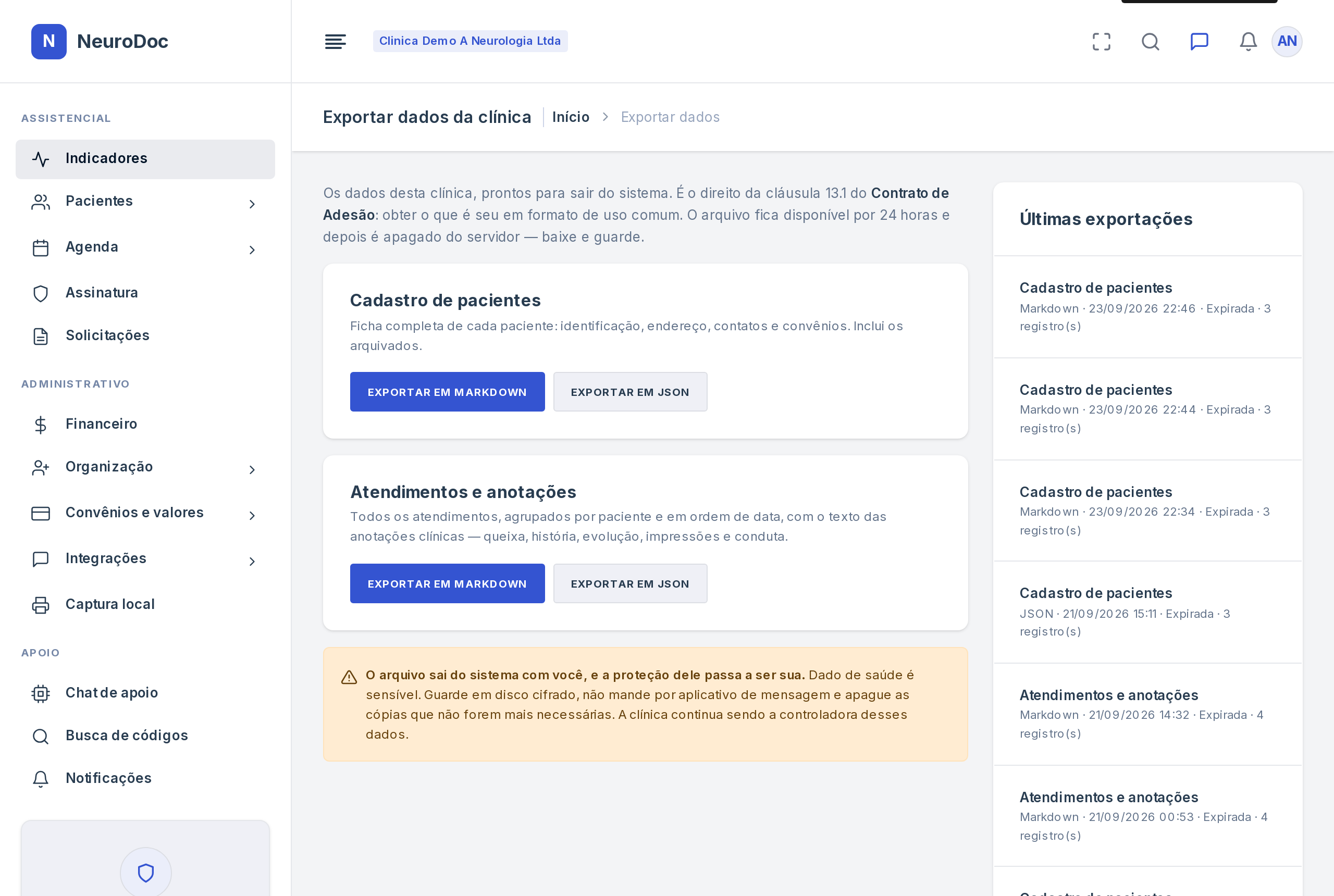Image resolution: width=1334 pixels, height=896 pixels.
Task: Select the 23/09/2026 22:46 export entry
Action: (x=1147, y=307)
